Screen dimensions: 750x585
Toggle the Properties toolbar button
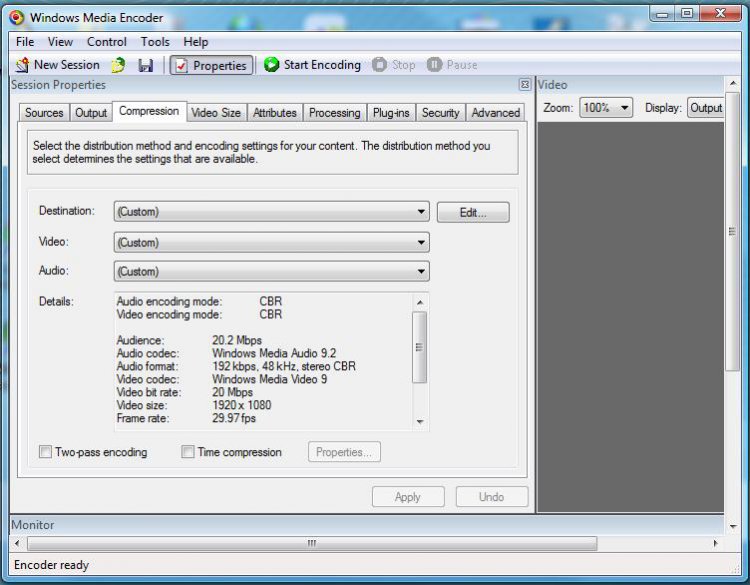(211, 65)
